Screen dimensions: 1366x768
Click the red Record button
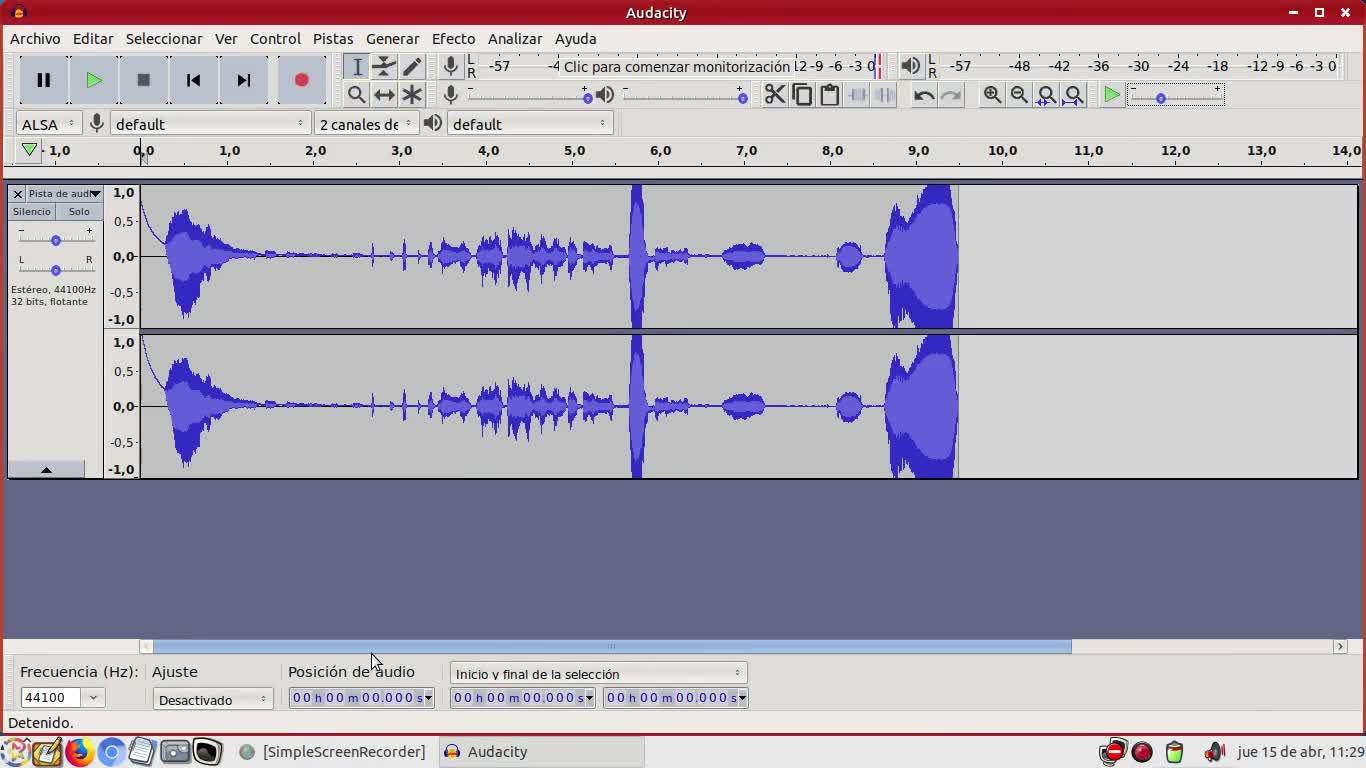(x=301, y=80)
